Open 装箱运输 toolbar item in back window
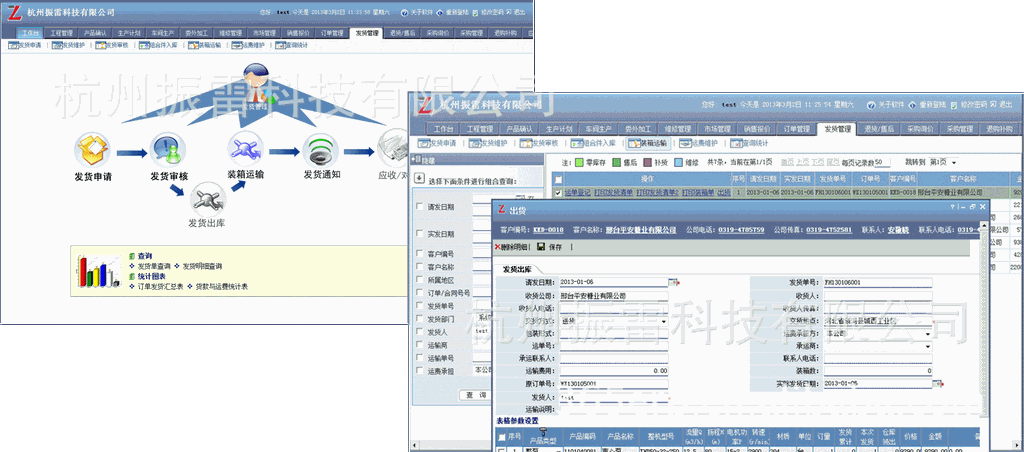Image resolution: width=1024 pixels, height=452 pixels. [206, 46]
